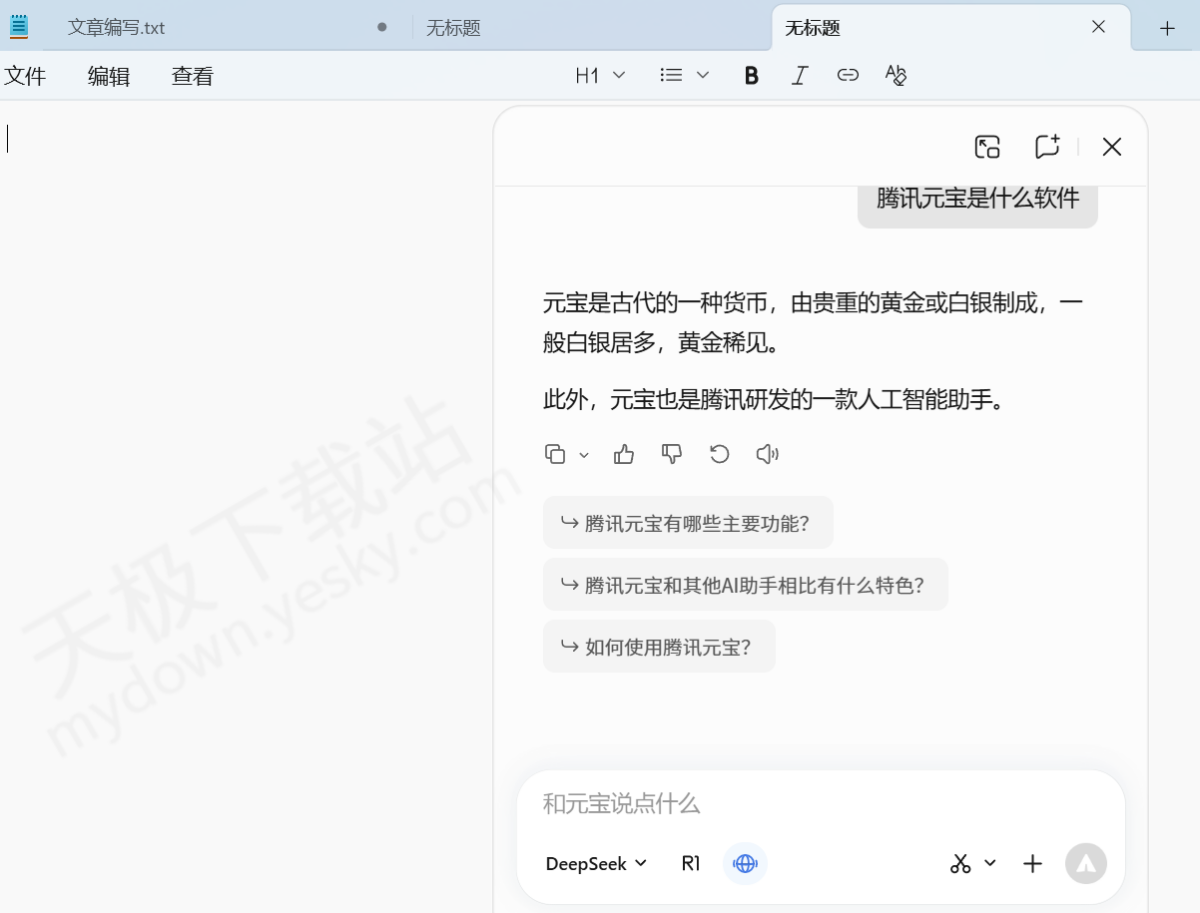The image size is (1200, 913).
Task: Click 腾讯元宝有哪些主要功能? suggestion
Action: click(x=687, y=522)
